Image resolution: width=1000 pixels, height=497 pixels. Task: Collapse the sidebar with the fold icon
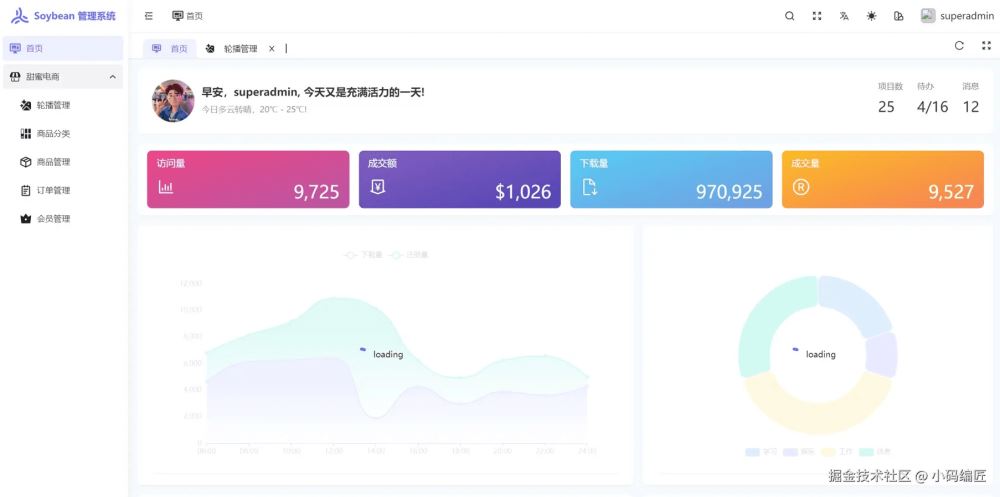[149, 16]
